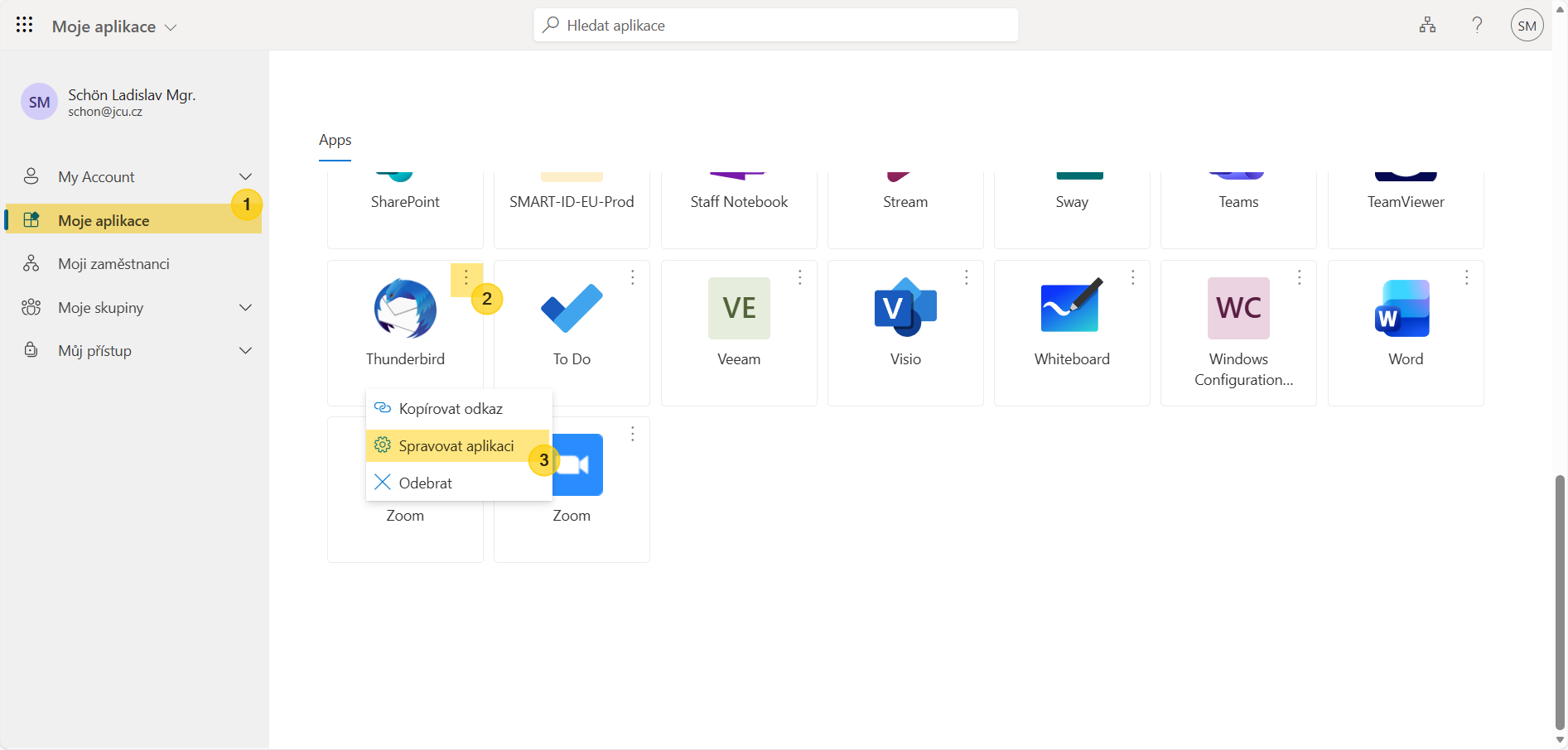The width and height of the screenshot is (1568, 750).
Task: Open the organization chart icon in header
Action: click(x=1427, y=25)
